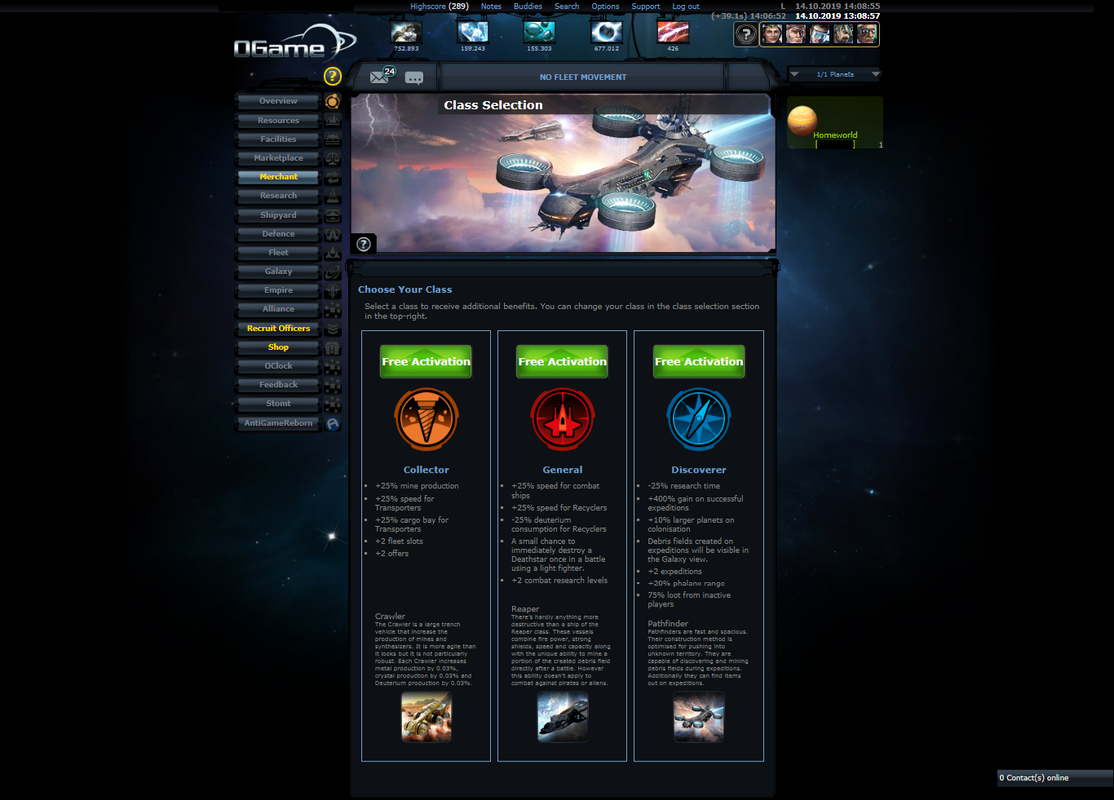Image resolution: width=1114 pixels, height=800 pixels.
Task: Select the fifth officer portrait (Technocrat)
Action: 867,34
